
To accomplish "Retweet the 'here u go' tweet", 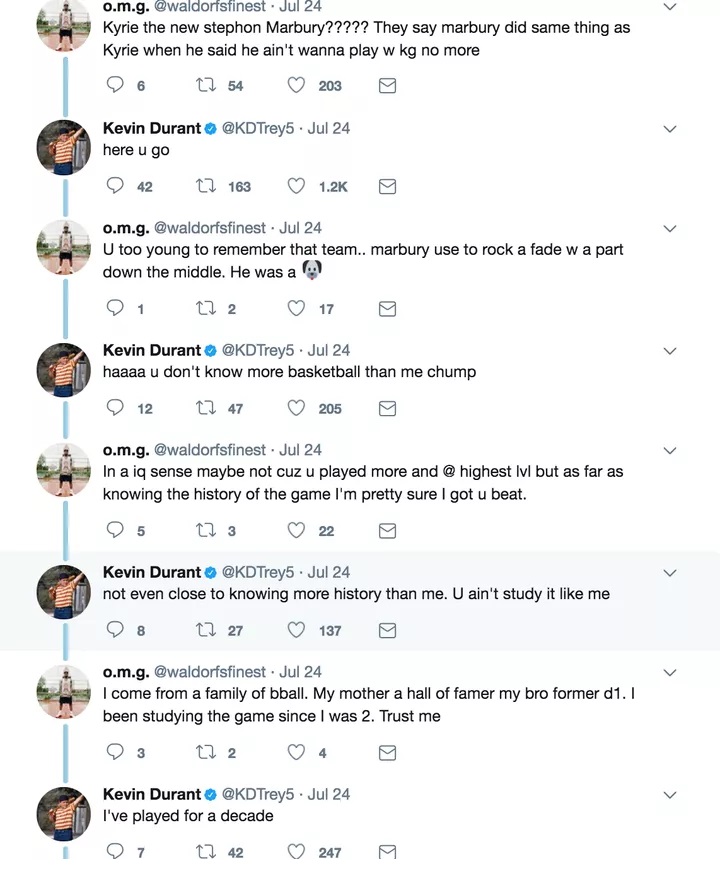I will coord(207,186).
